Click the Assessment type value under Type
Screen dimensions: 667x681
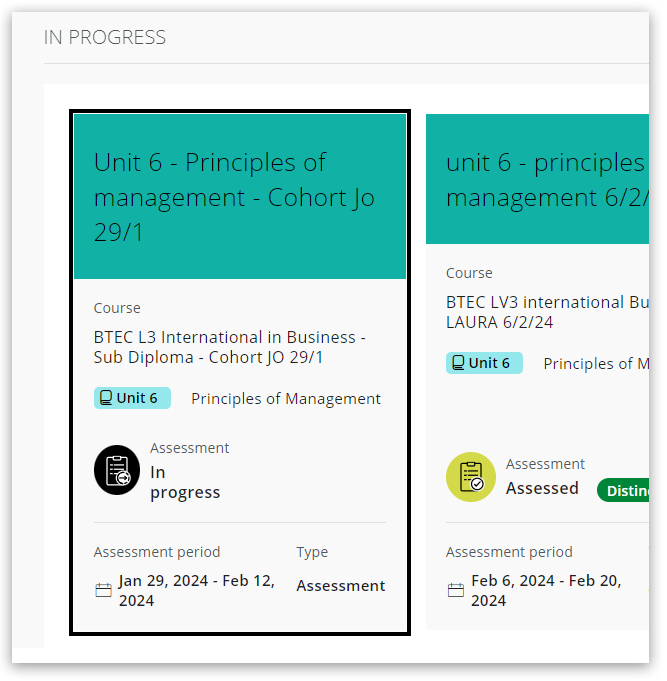click(x=340, y=586)
